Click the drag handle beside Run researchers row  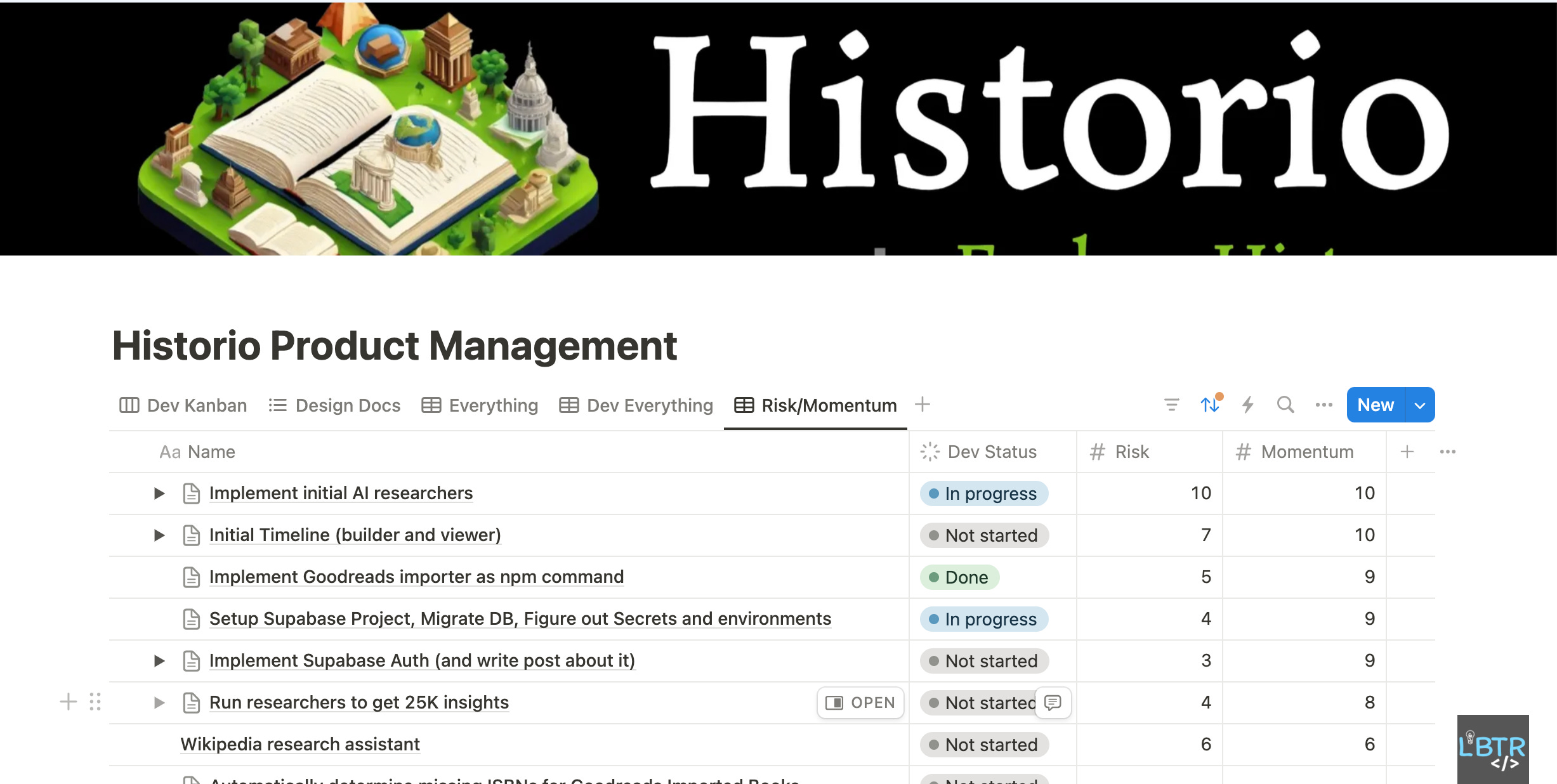(95, 702)
